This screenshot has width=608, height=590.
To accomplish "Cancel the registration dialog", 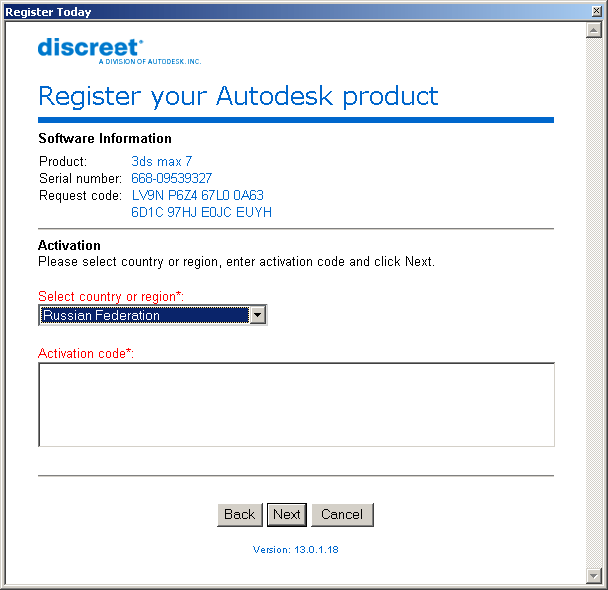I will pyautogui.click(x=342, y=514).
